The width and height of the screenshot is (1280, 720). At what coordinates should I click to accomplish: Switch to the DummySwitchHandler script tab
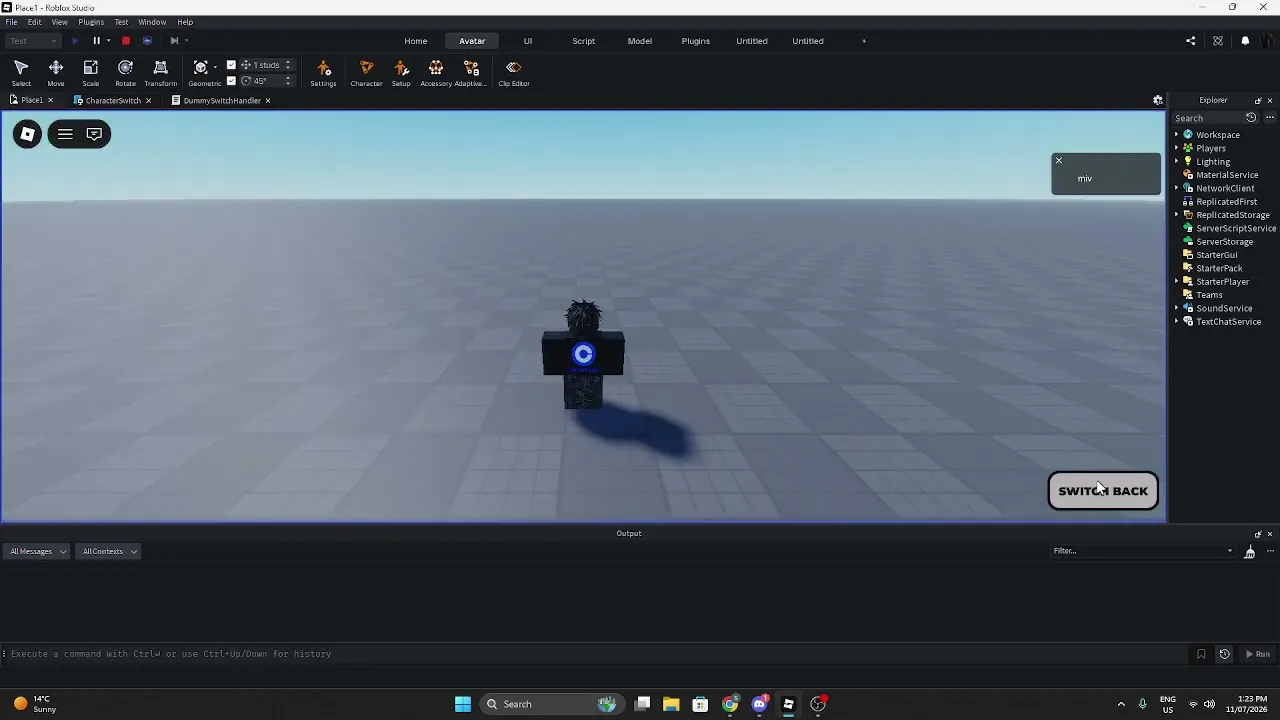pyautogui.click(x=221, y=100)
